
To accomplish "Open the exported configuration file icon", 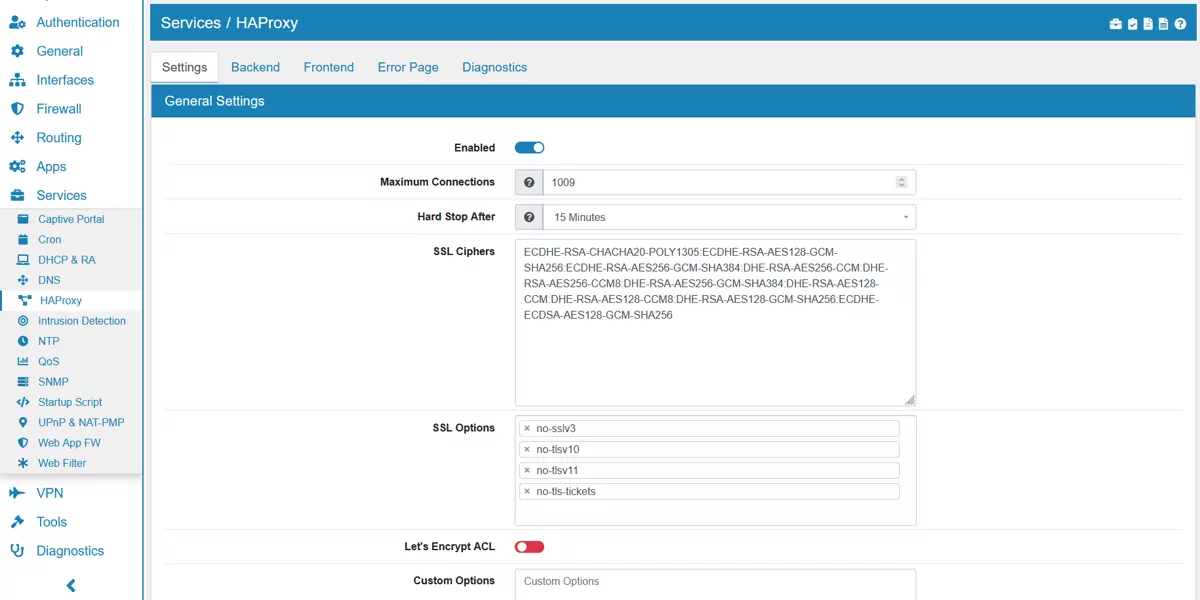I will 1147,23.
